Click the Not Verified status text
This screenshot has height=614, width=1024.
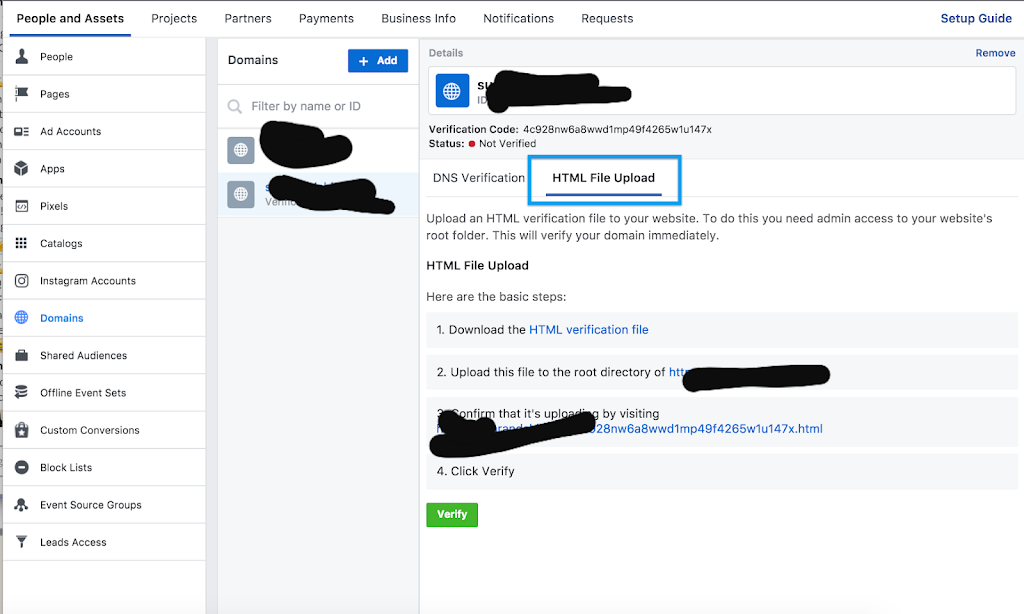(x=507, y=144)
